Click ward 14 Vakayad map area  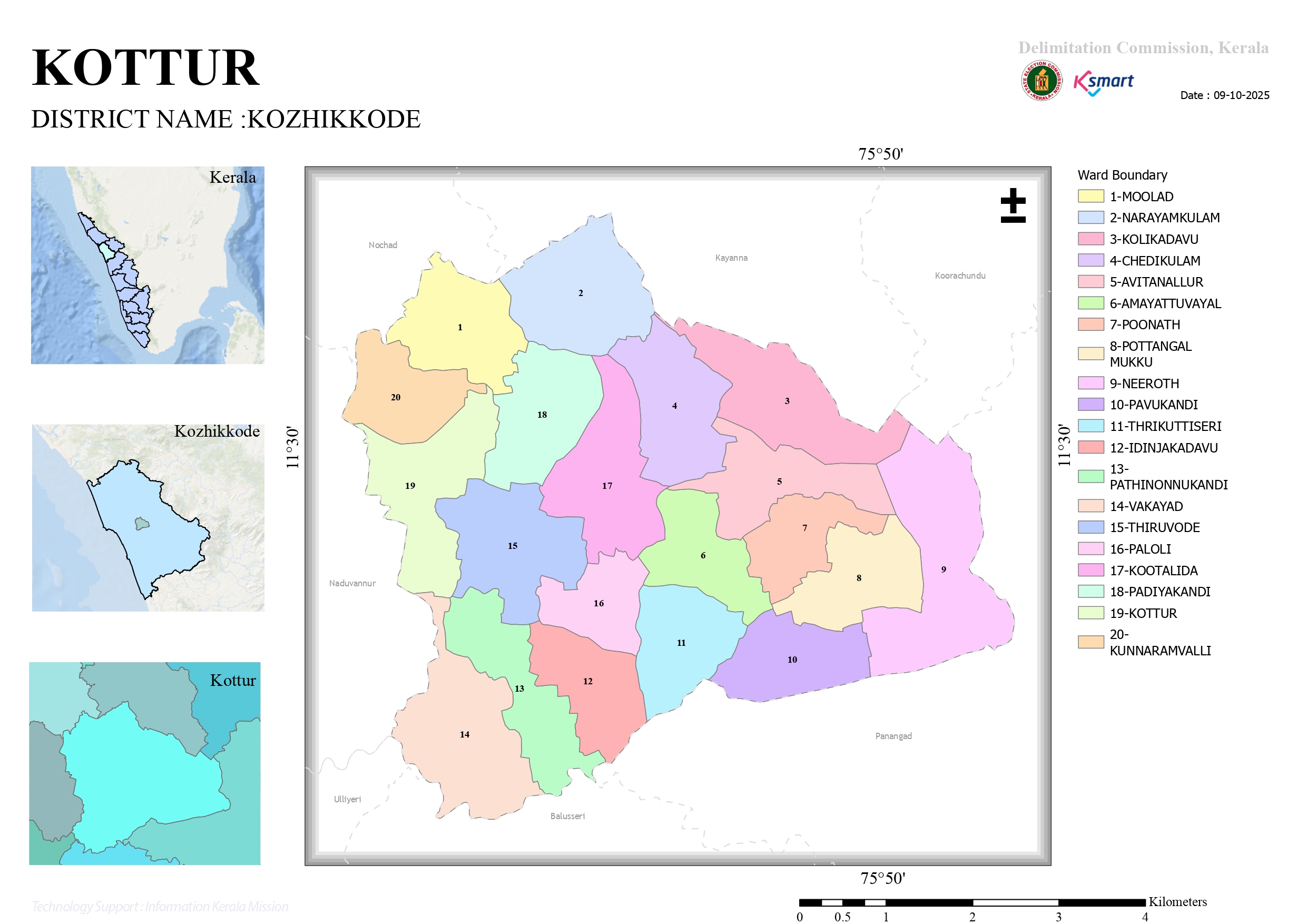point(465,734)
